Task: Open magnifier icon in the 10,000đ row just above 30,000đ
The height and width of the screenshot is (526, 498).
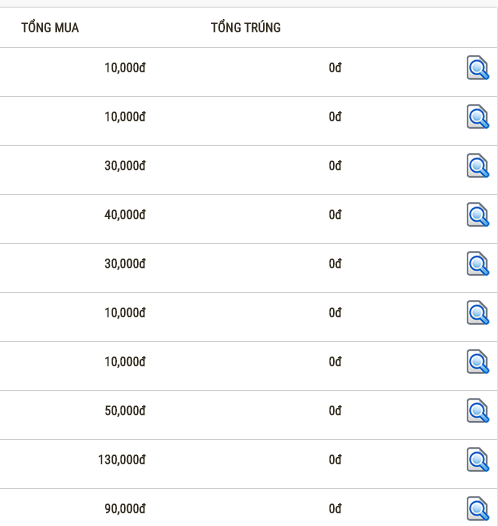Action: [478, 117]
